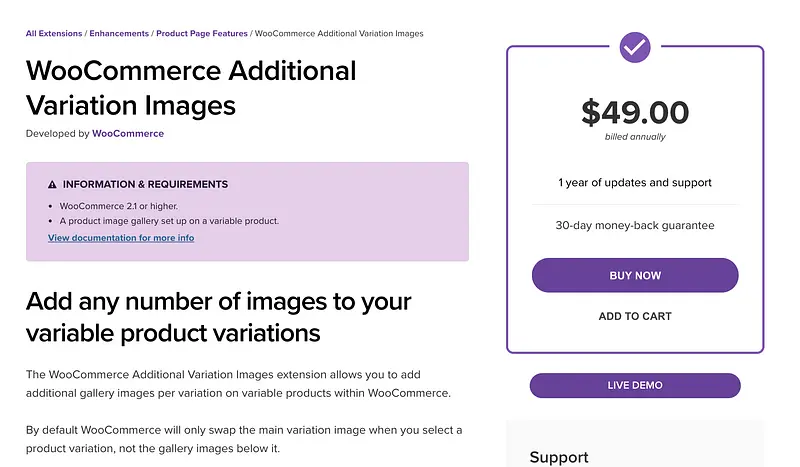Open the Product Page Features breadcrumb

coord(202,33)
